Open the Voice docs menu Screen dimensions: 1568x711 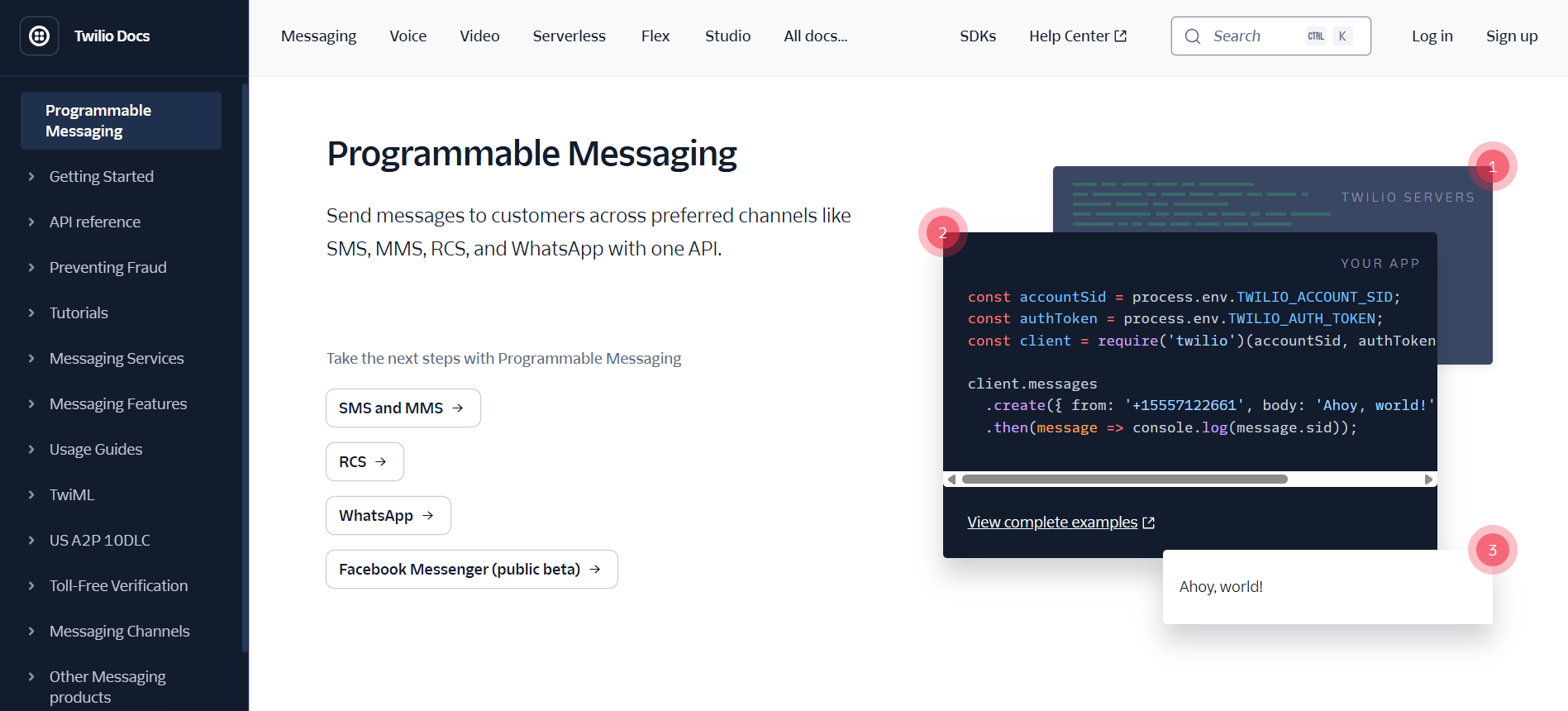408,36
